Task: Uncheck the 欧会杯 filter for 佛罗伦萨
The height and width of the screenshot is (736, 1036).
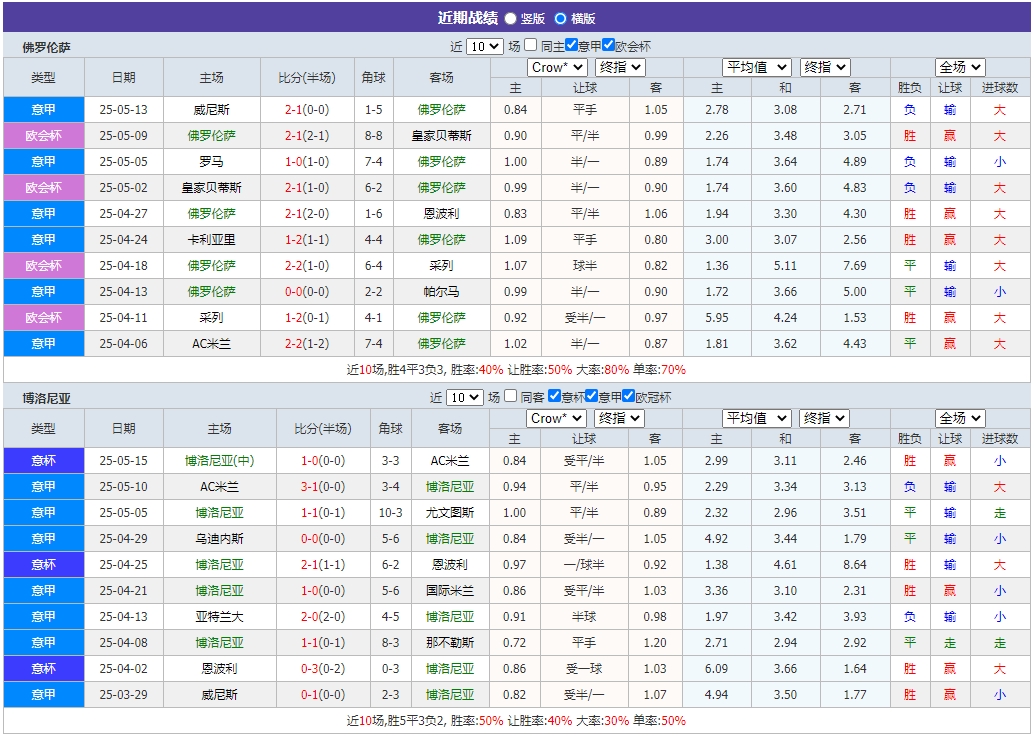Action: coord(609,45)
